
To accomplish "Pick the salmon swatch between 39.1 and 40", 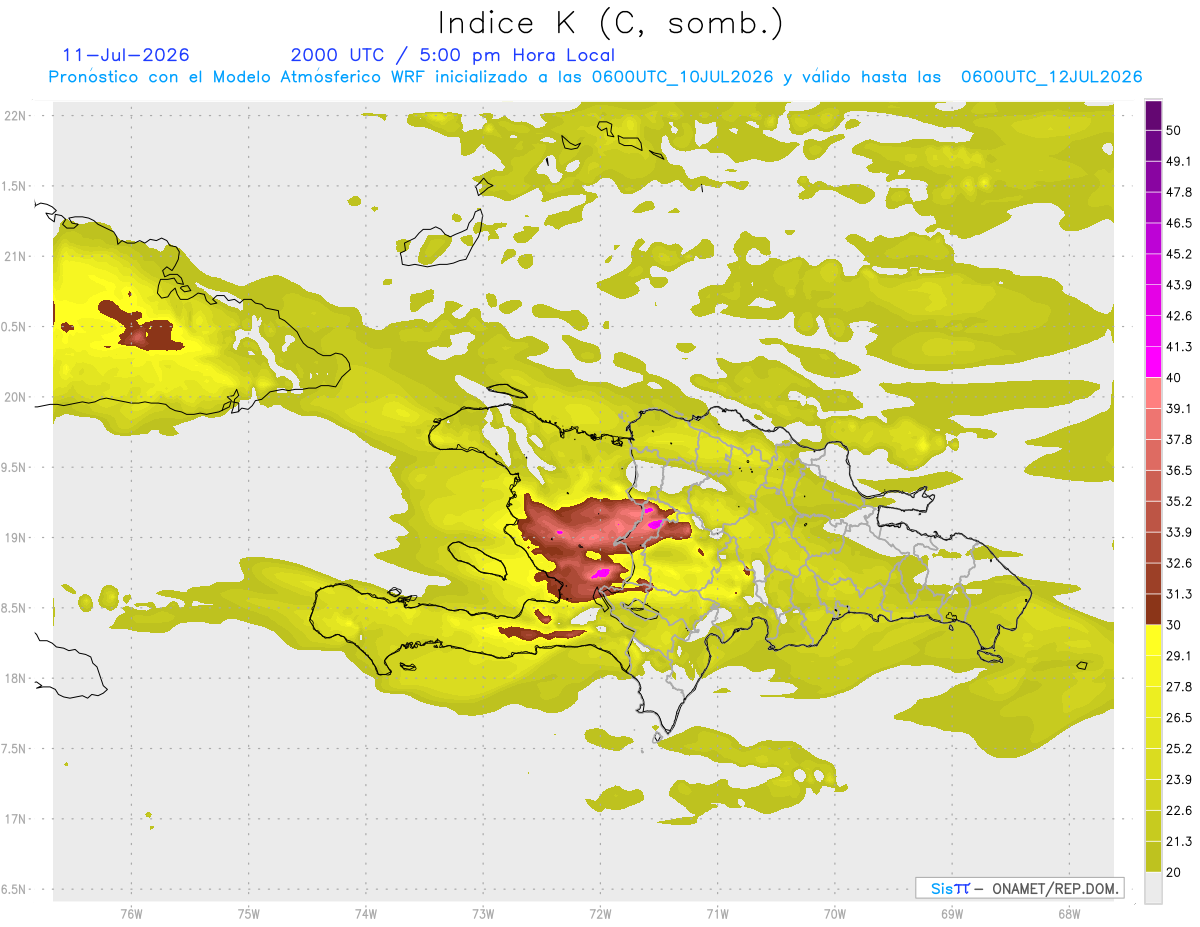I will pos(1153,393).
